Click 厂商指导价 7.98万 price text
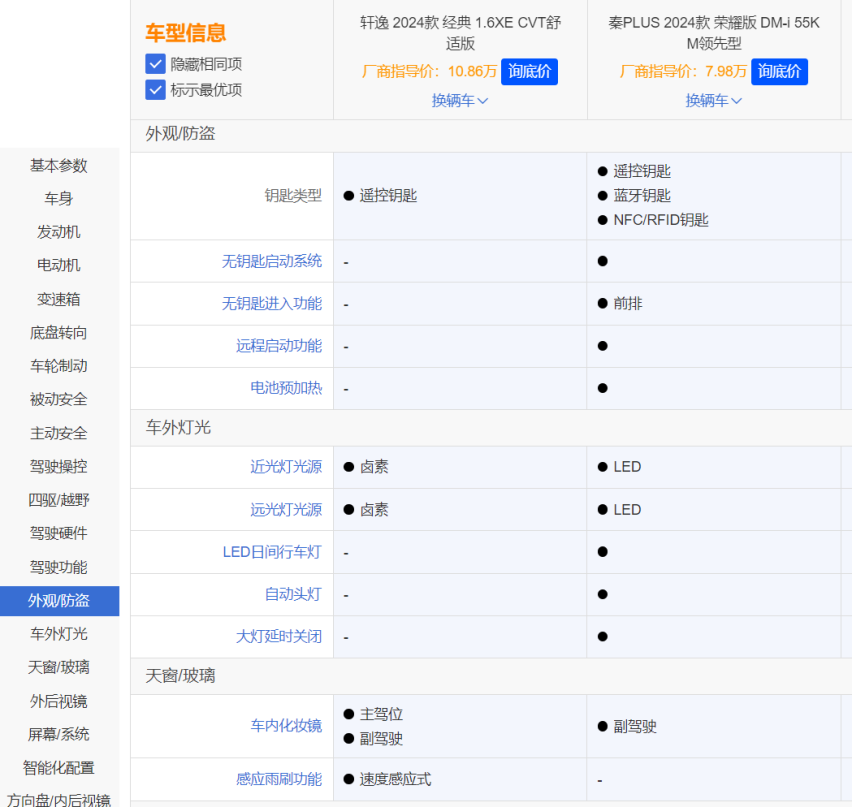Viewport: 852px width, 807px height. 683,71
